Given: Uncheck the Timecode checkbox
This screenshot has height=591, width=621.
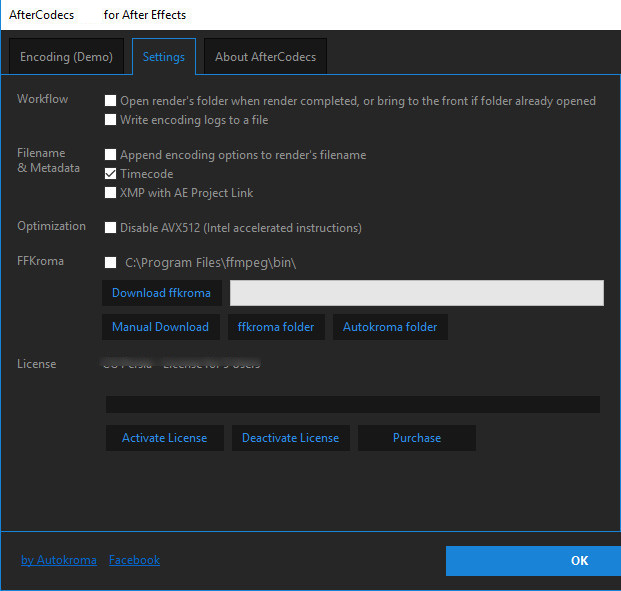Looking at the screenshot, I should point(110,173).
